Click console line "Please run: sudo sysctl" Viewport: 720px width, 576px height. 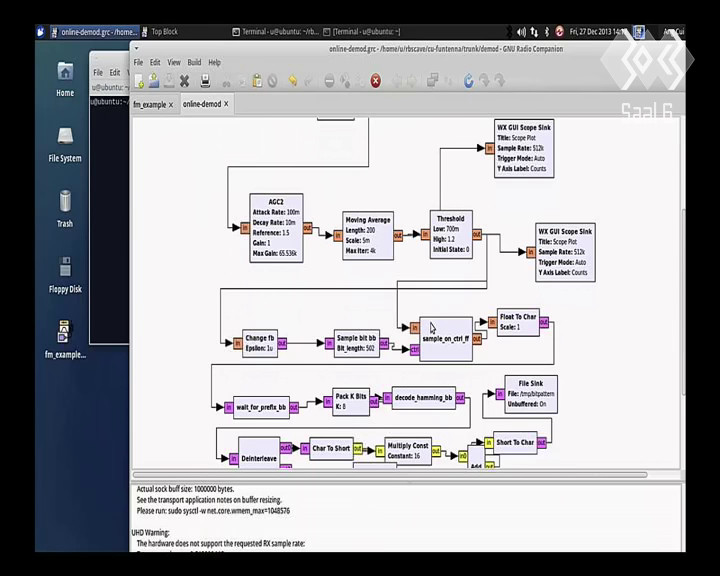click(213, 511)
